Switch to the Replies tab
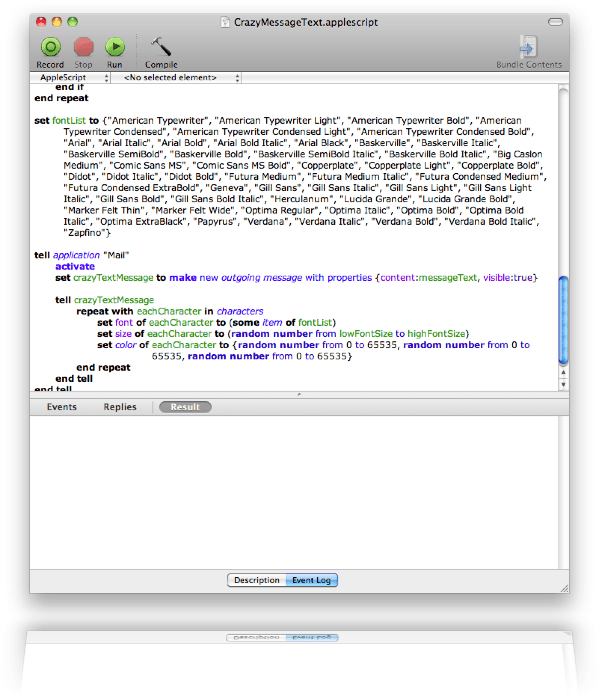This screenshot has height=695, width=599. 120,407
